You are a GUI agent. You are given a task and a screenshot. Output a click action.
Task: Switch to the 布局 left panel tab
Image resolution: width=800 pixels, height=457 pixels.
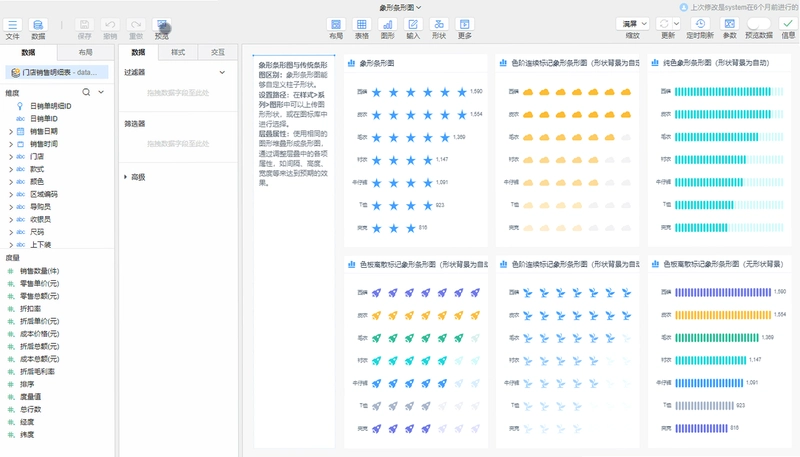85,52
